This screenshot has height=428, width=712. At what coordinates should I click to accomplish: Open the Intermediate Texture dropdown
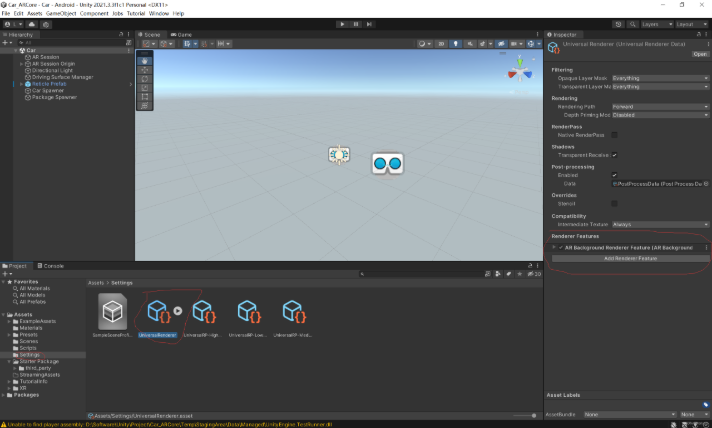point(658,225)
